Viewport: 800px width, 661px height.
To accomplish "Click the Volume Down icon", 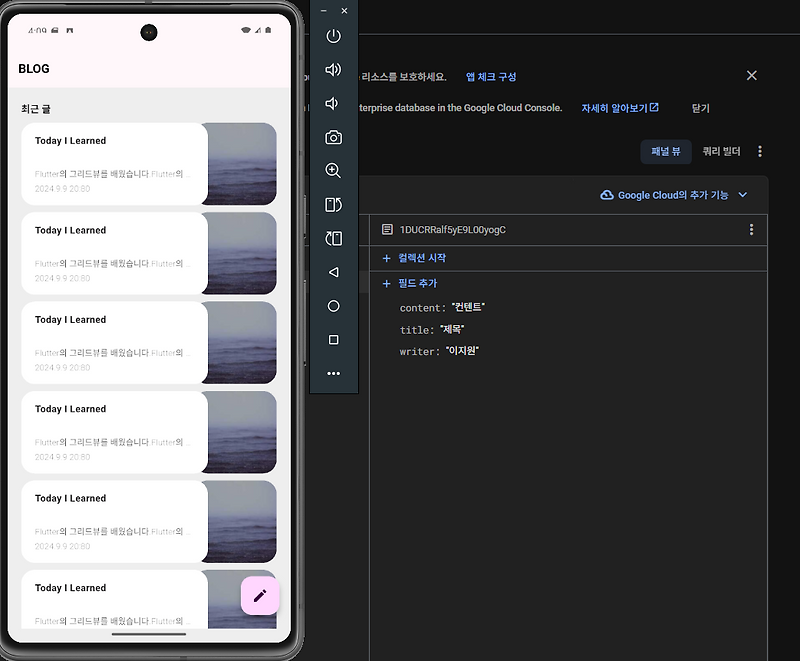I will [x=333, y=103].
